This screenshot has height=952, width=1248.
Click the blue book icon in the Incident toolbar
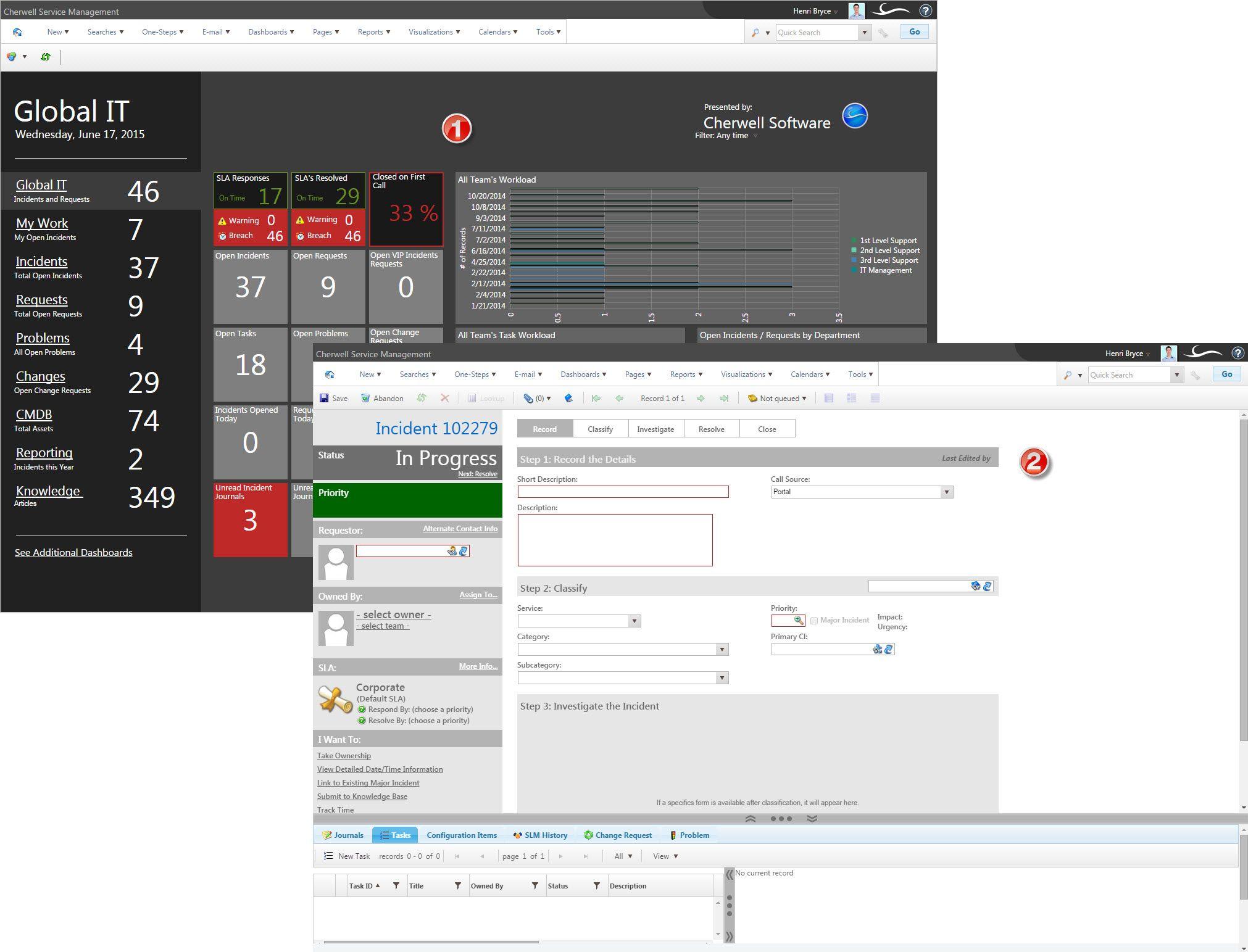pos(568,399)
